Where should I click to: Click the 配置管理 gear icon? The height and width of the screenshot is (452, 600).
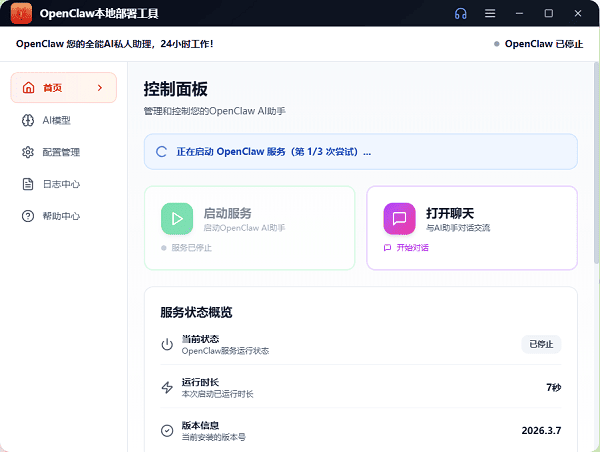(x=28, y=152)
